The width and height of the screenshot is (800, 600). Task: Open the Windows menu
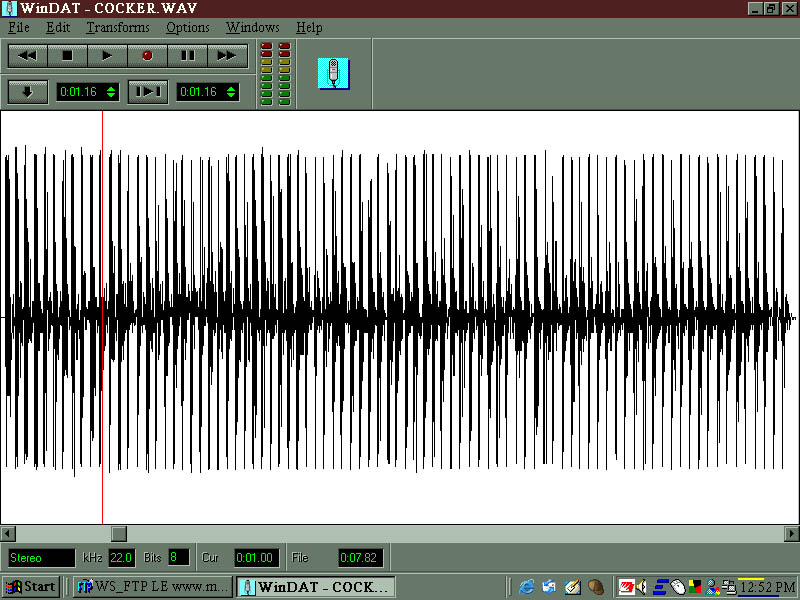(x=253, y=27)
